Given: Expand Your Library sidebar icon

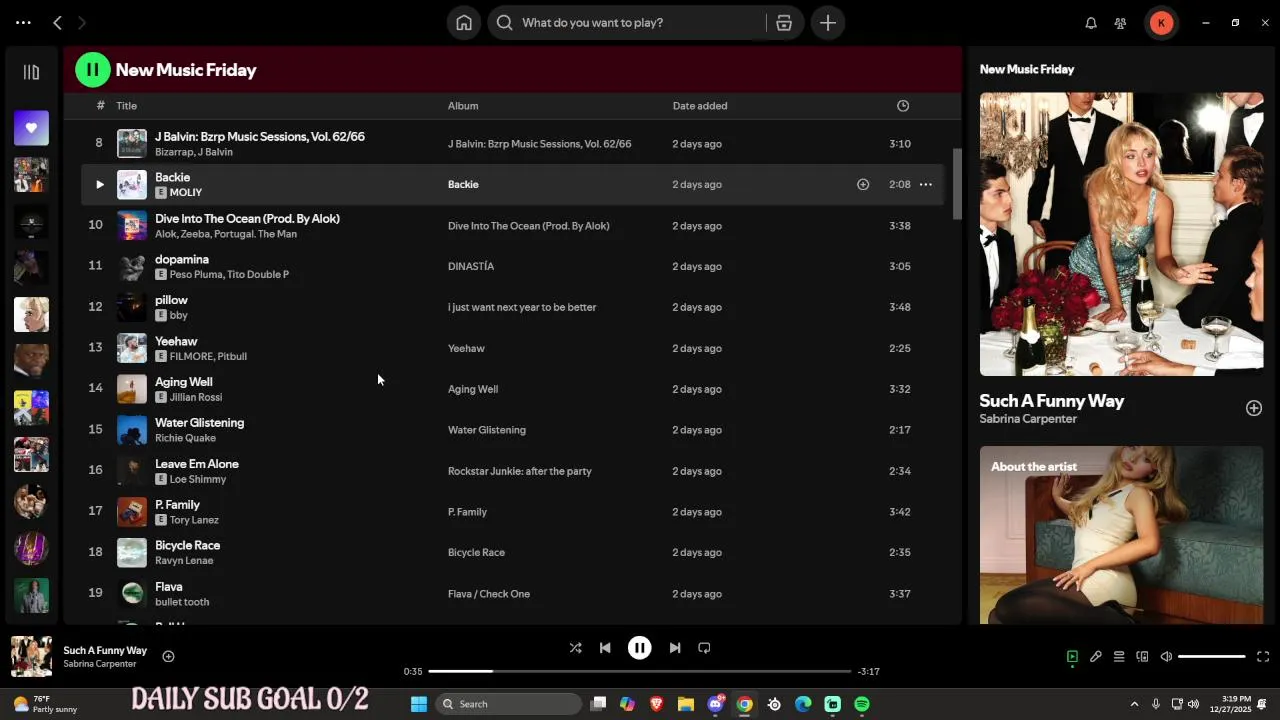Looking at the screenshot, I should tap(31, 72).
